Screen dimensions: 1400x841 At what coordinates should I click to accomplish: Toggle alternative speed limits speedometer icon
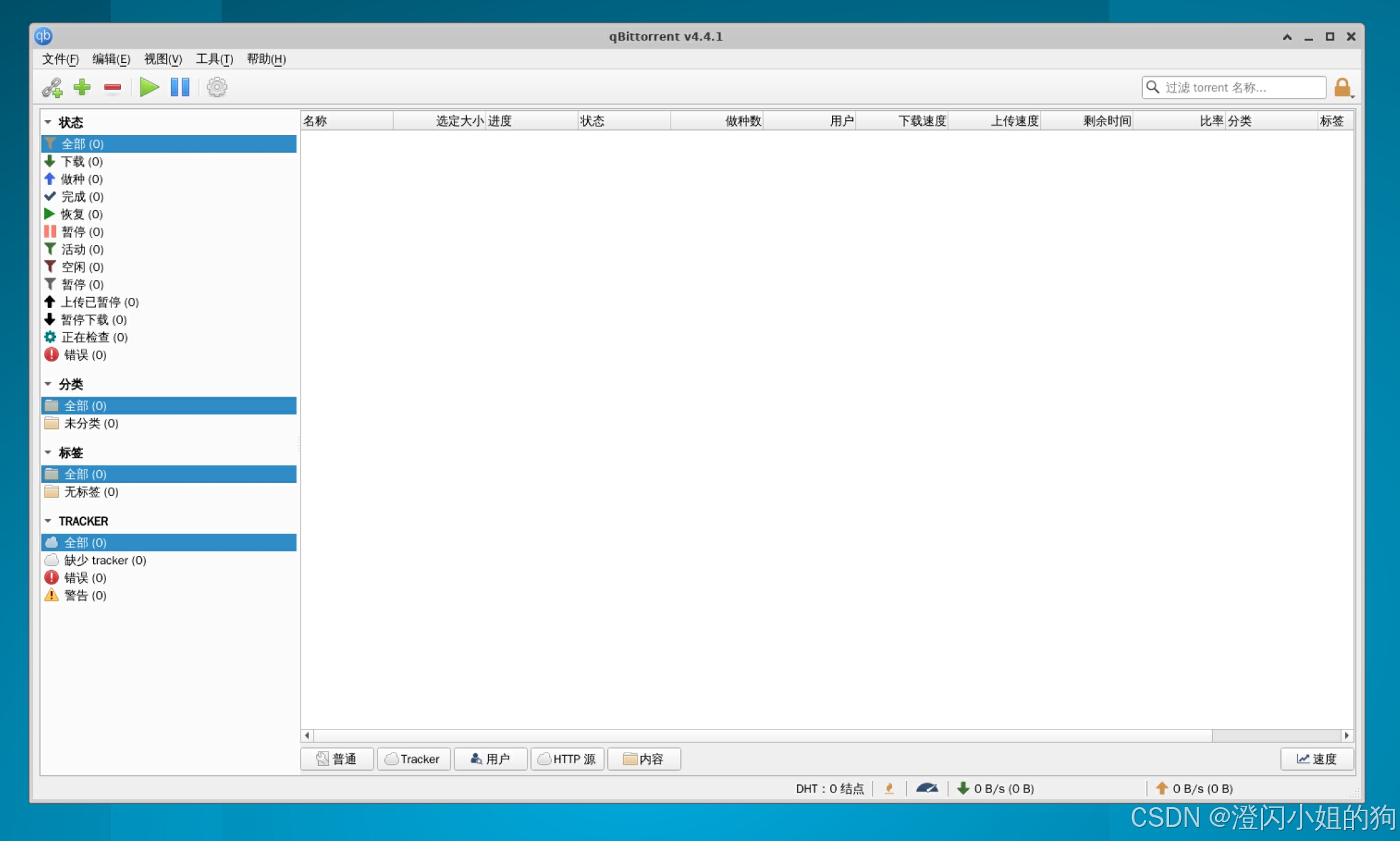pyautogui.click(x=927, y=788)
